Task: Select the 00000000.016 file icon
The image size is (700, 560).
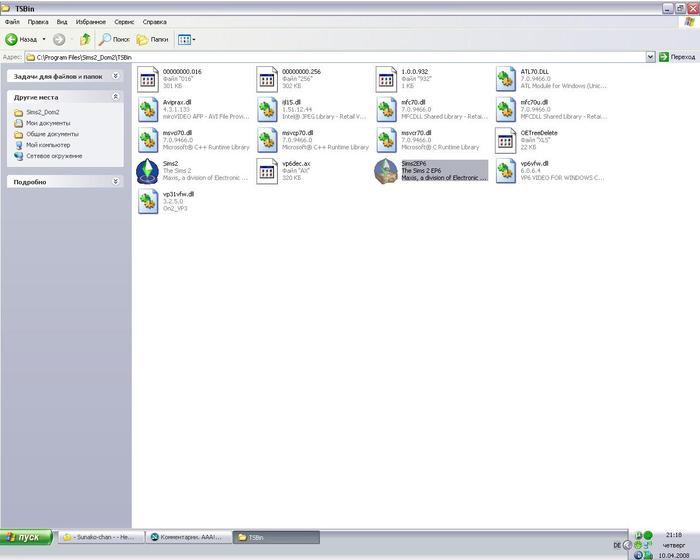Action: 148,79
